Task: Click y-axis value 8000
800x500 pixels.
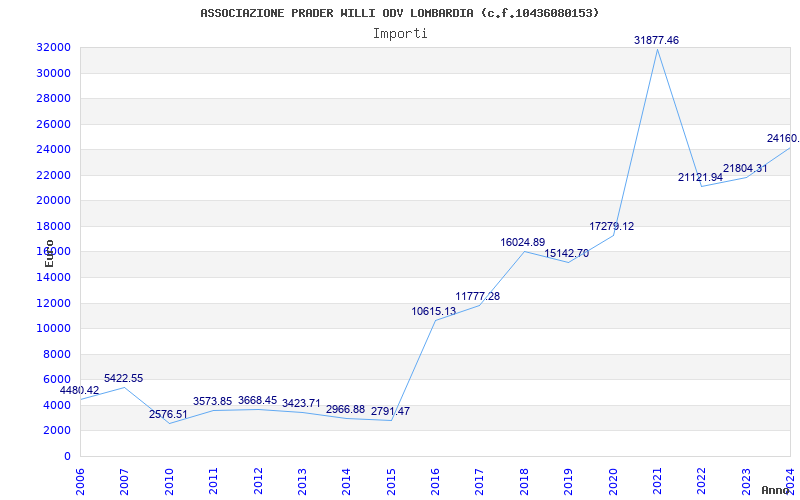Action: [x=56, y=354]
